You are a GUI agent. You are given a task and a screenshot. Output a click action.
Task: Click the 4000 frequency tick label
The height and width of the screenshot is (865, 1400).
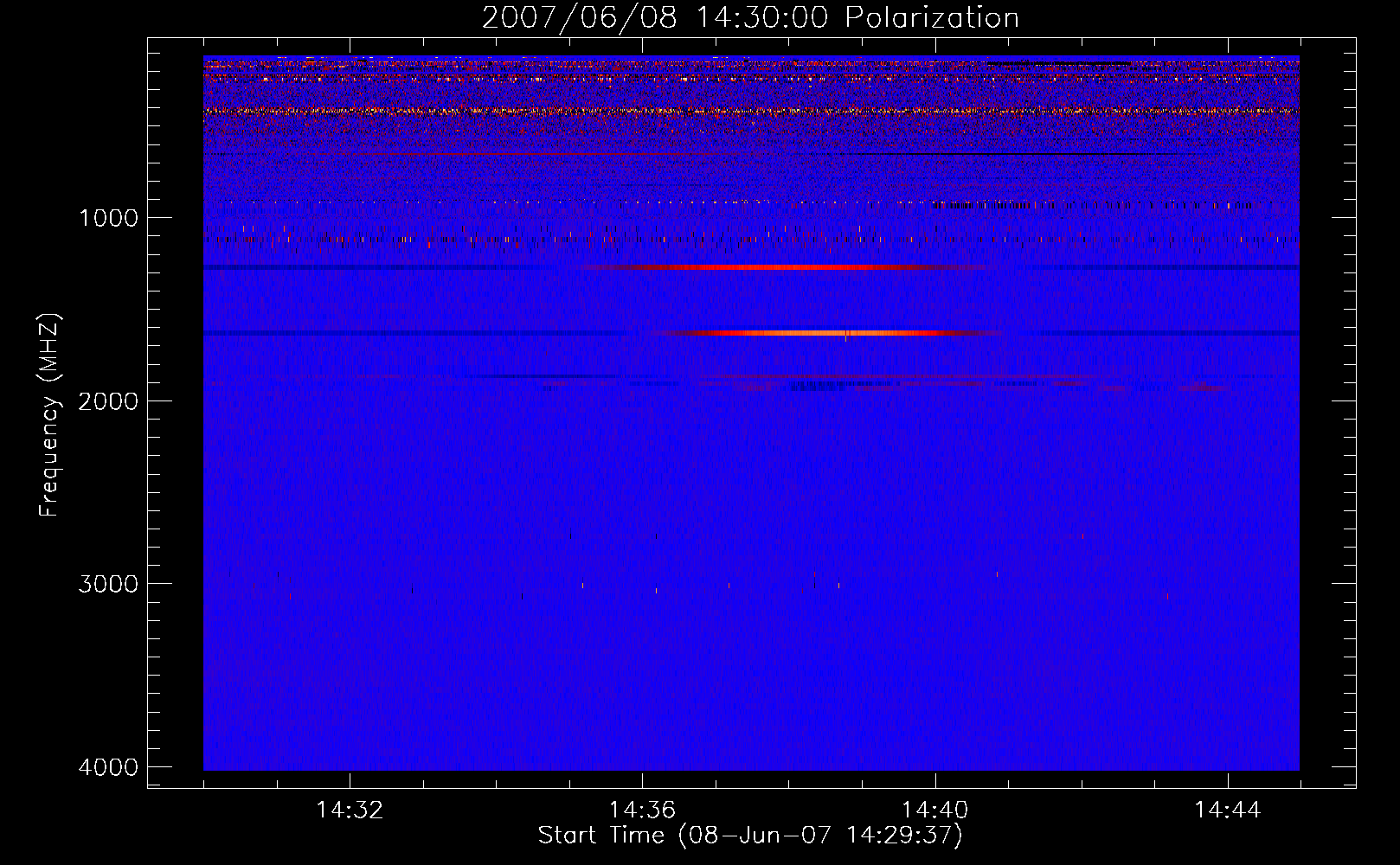tap(108, 767)
